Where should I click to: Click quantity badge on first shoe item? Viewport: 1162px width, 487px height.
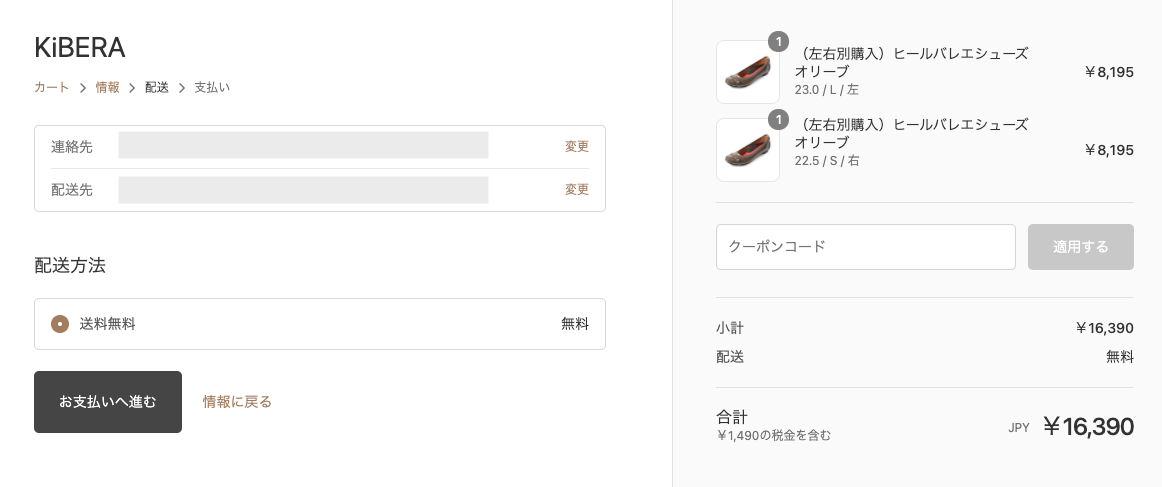pyautogui.click(x=778, y=42)
